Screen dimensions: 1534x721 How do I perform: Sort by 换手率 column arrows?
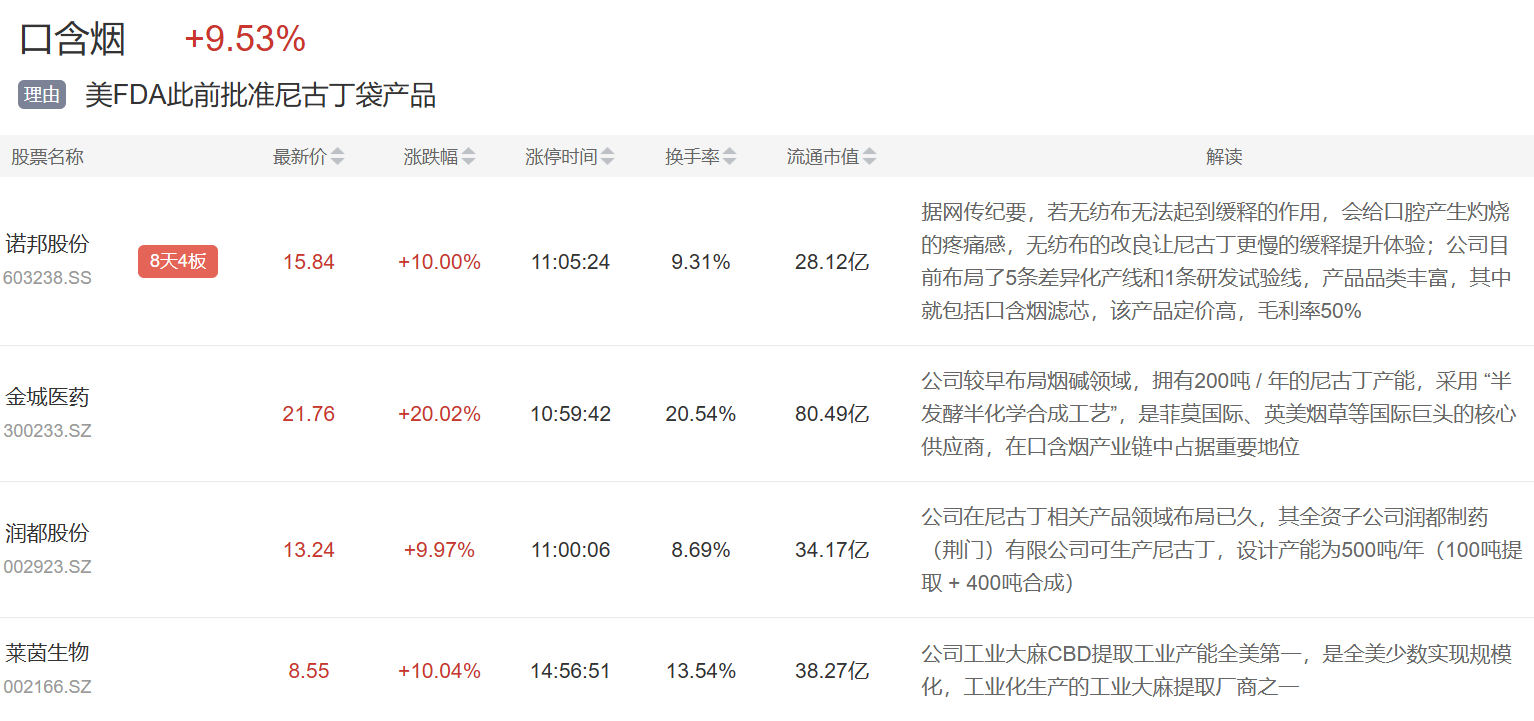730,157
